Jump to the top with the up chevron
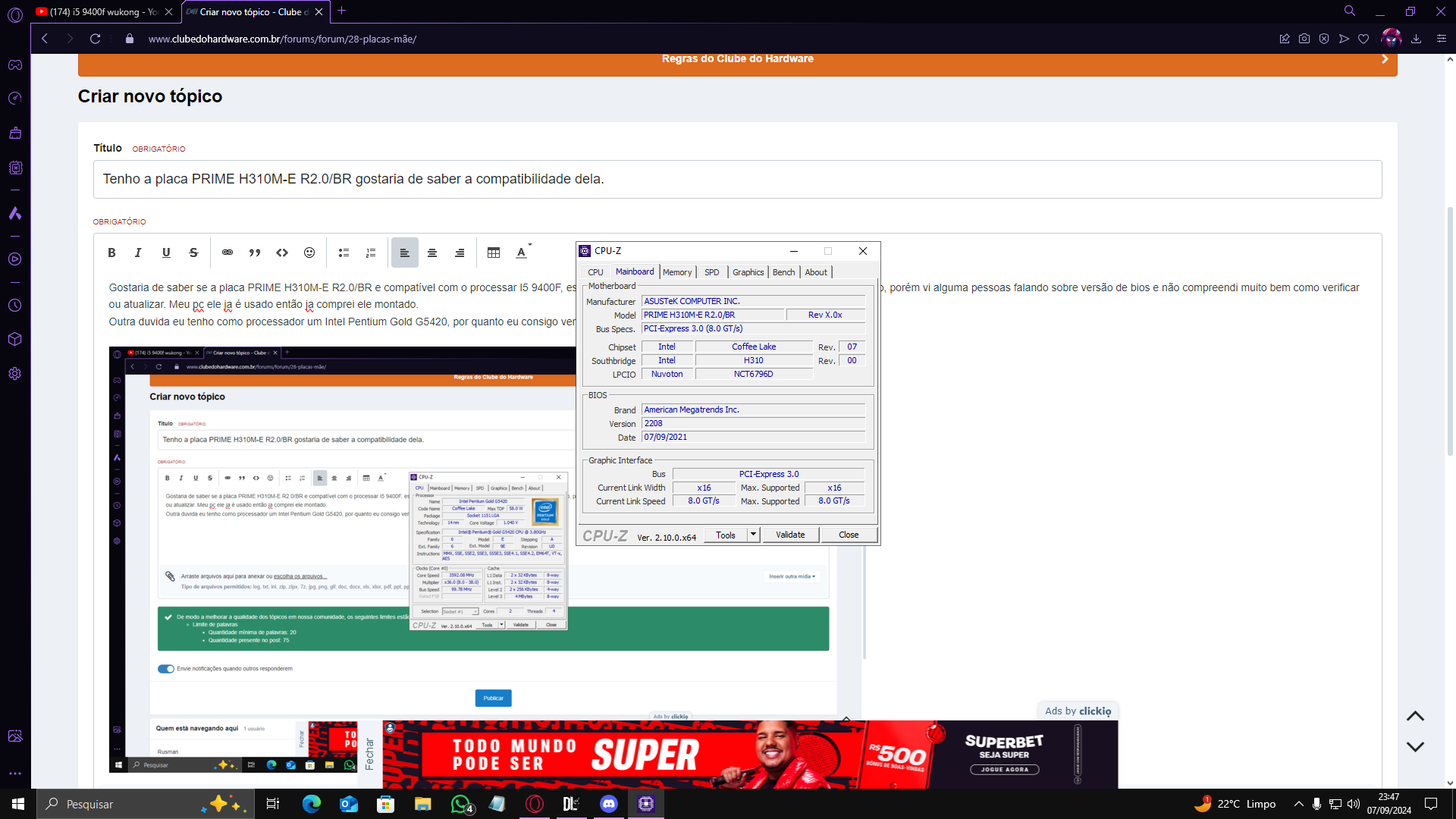This screenshot has width=1456, height=819. [1415, 716]
